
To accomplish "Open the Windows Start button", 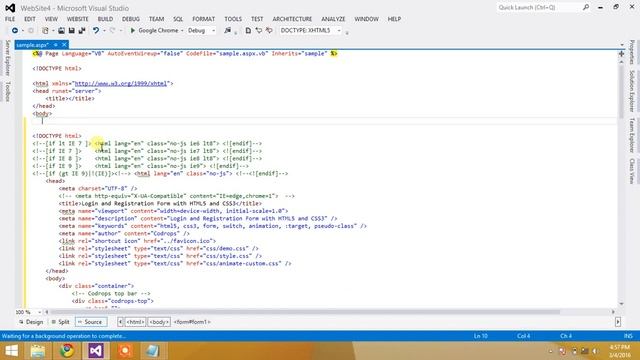I will coord(11,351).
